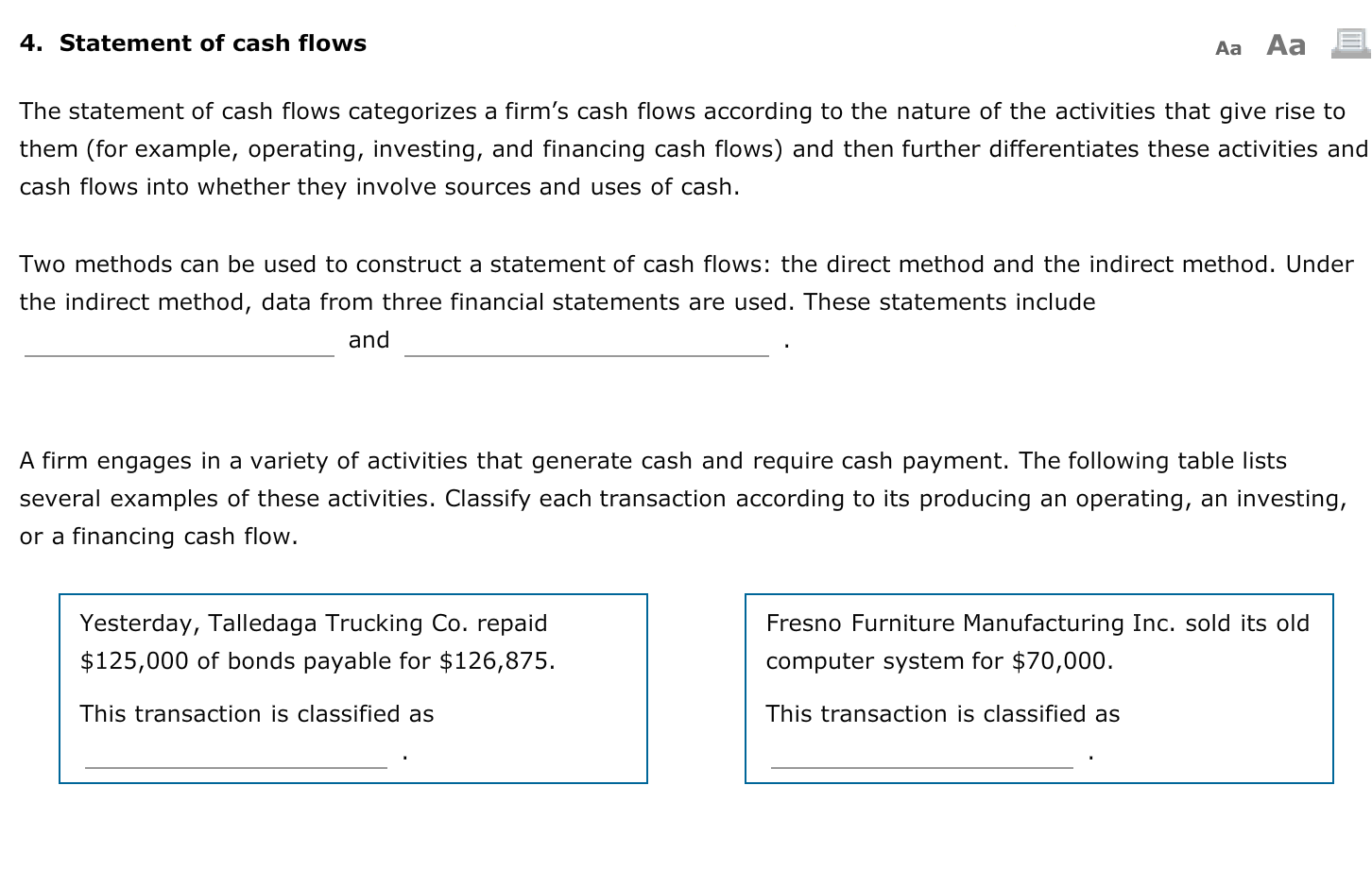Open the first financial statements answer dropdown
This screenshot has height=888, width=1372.
point(176,346)
